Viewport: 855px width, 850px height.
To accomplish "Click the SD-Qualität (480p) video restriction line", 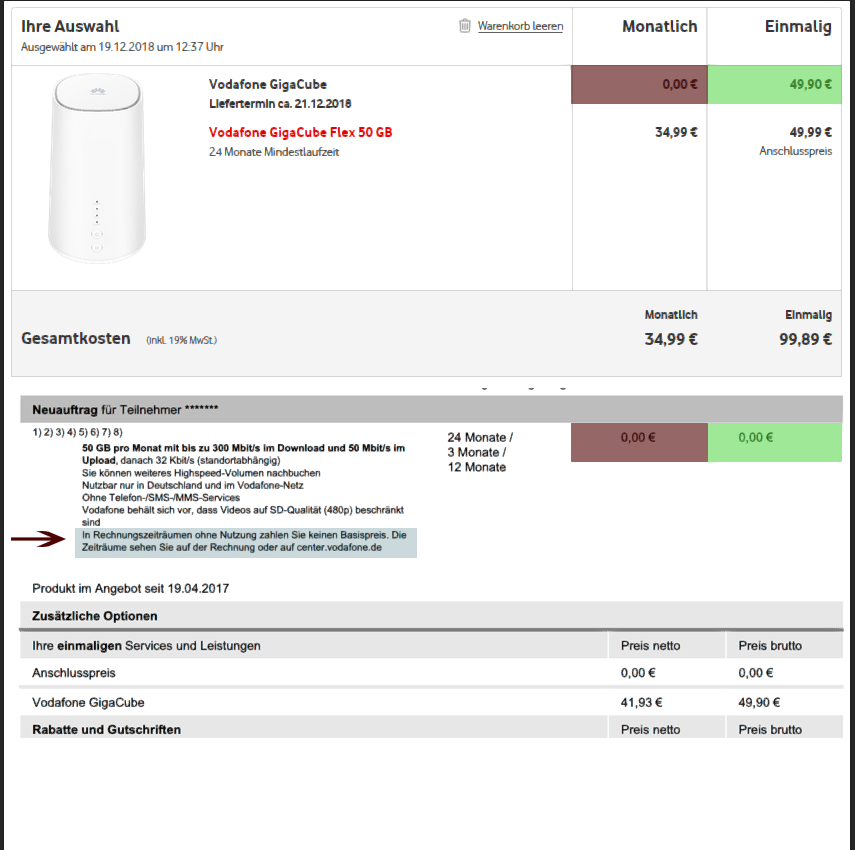I will [243, 516].
